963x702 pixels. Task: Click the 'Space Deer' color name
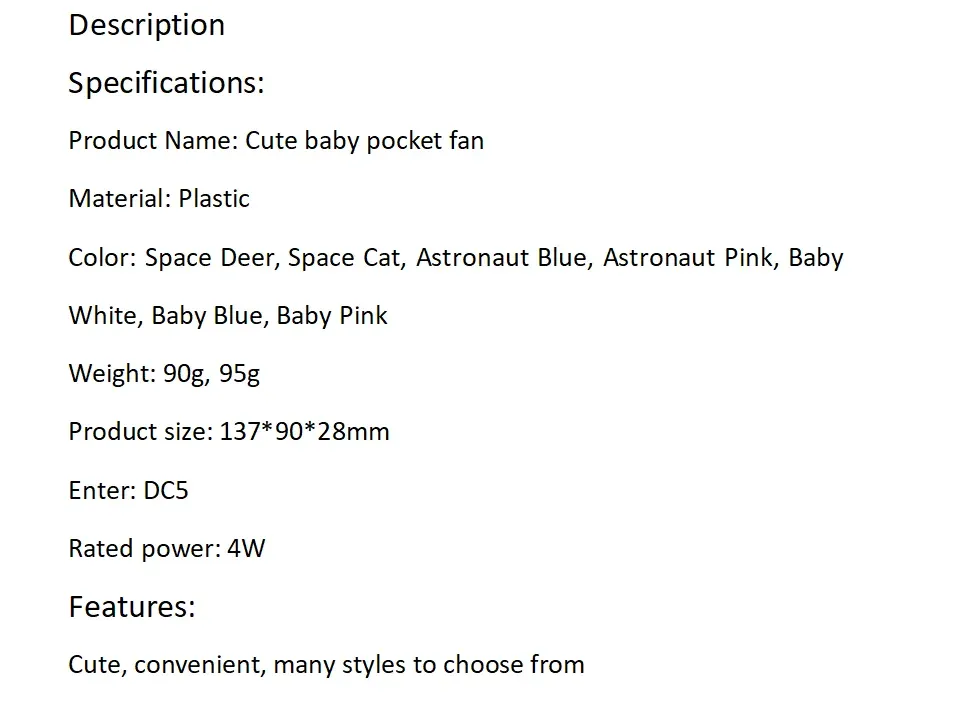click(x=209, y=257)
